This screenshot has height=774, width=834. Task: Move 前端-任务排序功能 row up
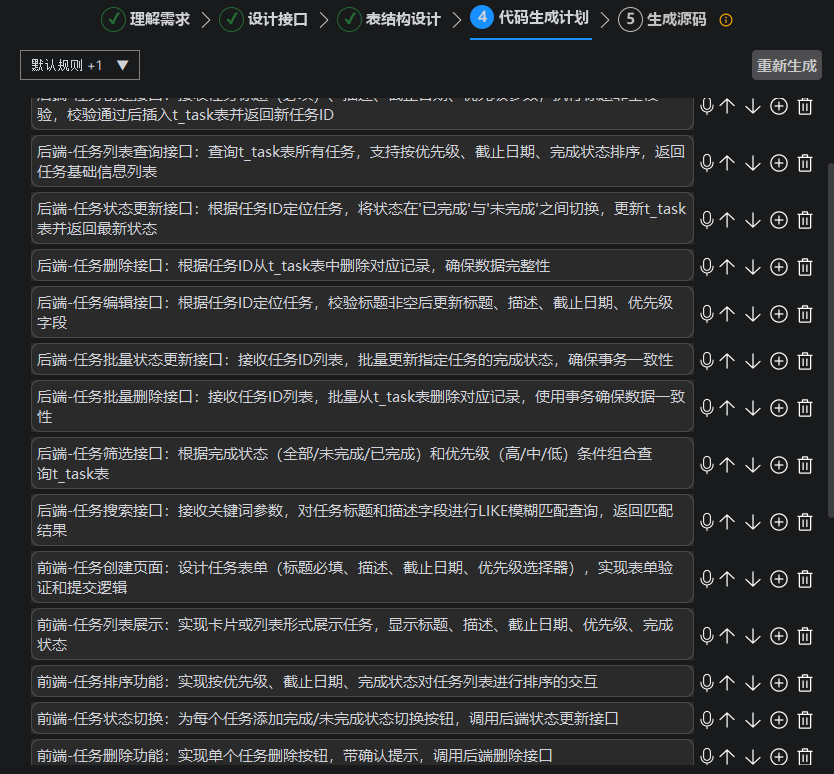coord(728,682)
